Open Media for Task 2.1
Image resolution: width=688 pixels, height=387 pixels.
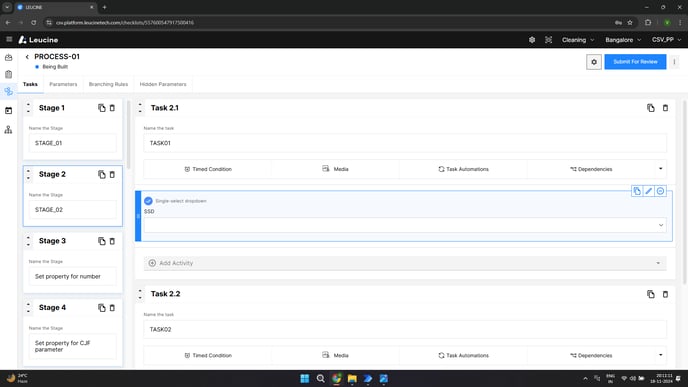(x=336, y=169)
